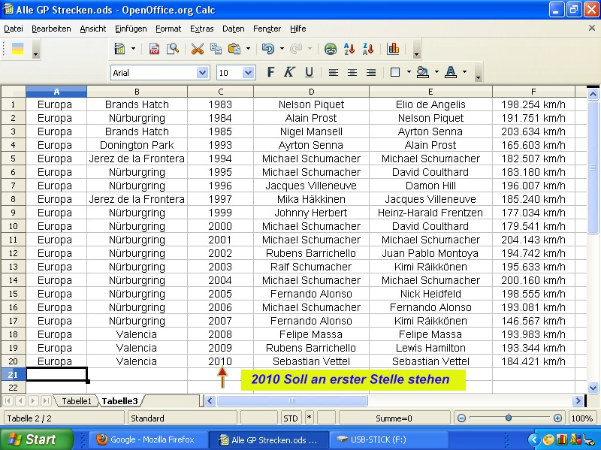This screenshot has width=601, height=450.
Task: Toggle Bold formatting
Action: coord(271,72)
